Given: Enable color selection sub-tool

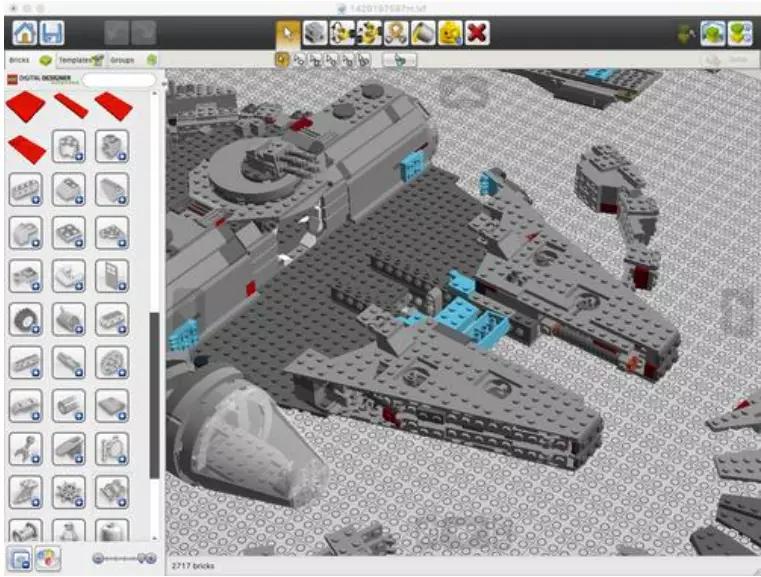Looking at the screenshot, I should [x=331, y=60].
